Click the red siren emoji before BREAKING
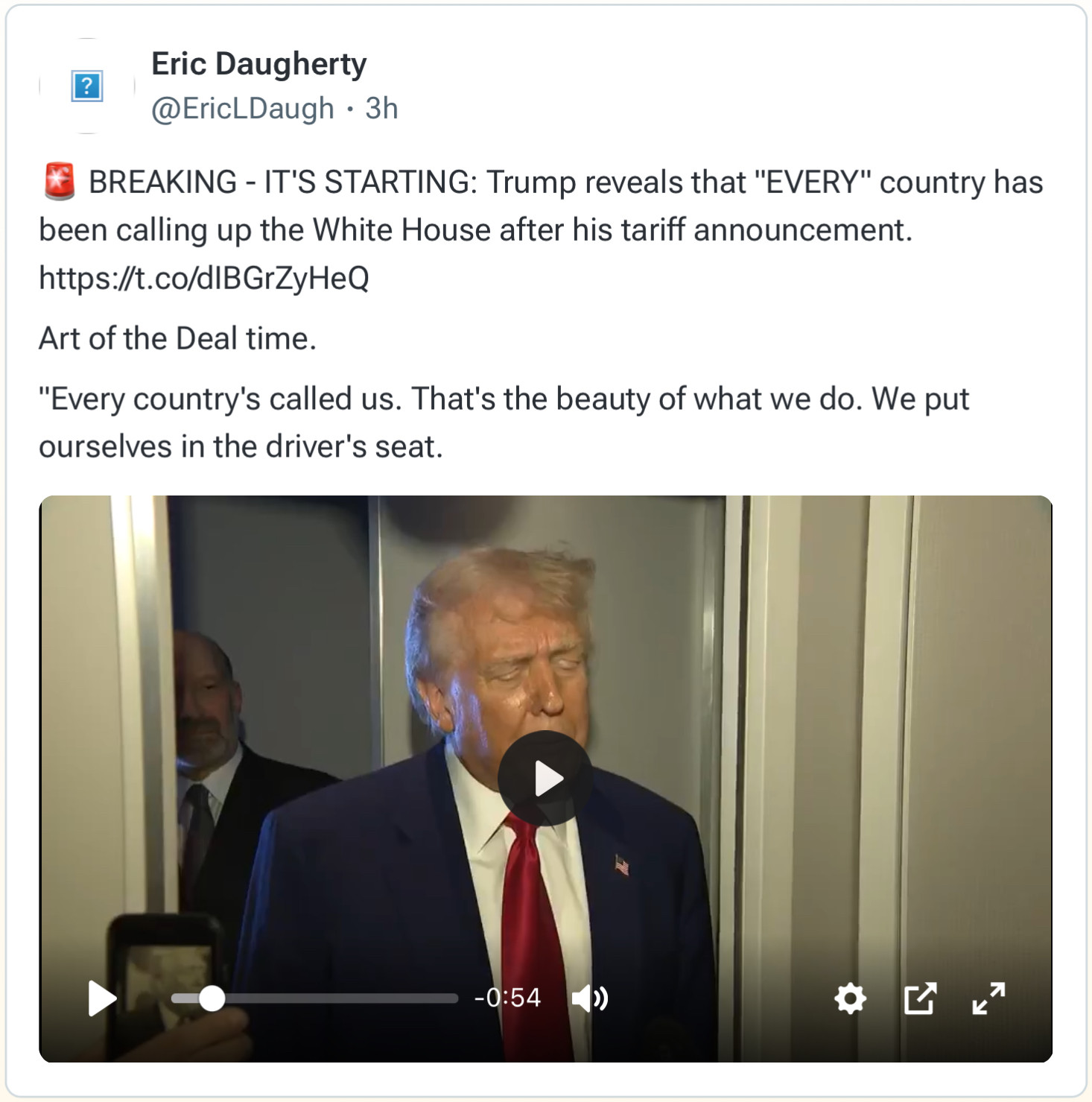1092x1102 pixels. point(60,183)
